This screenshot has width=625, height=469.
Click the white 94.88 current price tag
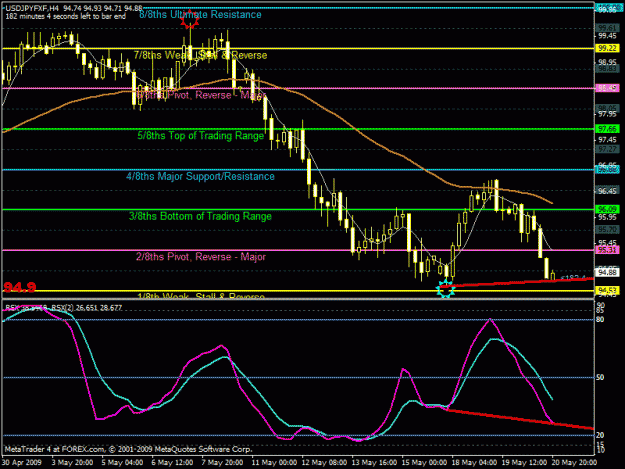click(607, 273)
